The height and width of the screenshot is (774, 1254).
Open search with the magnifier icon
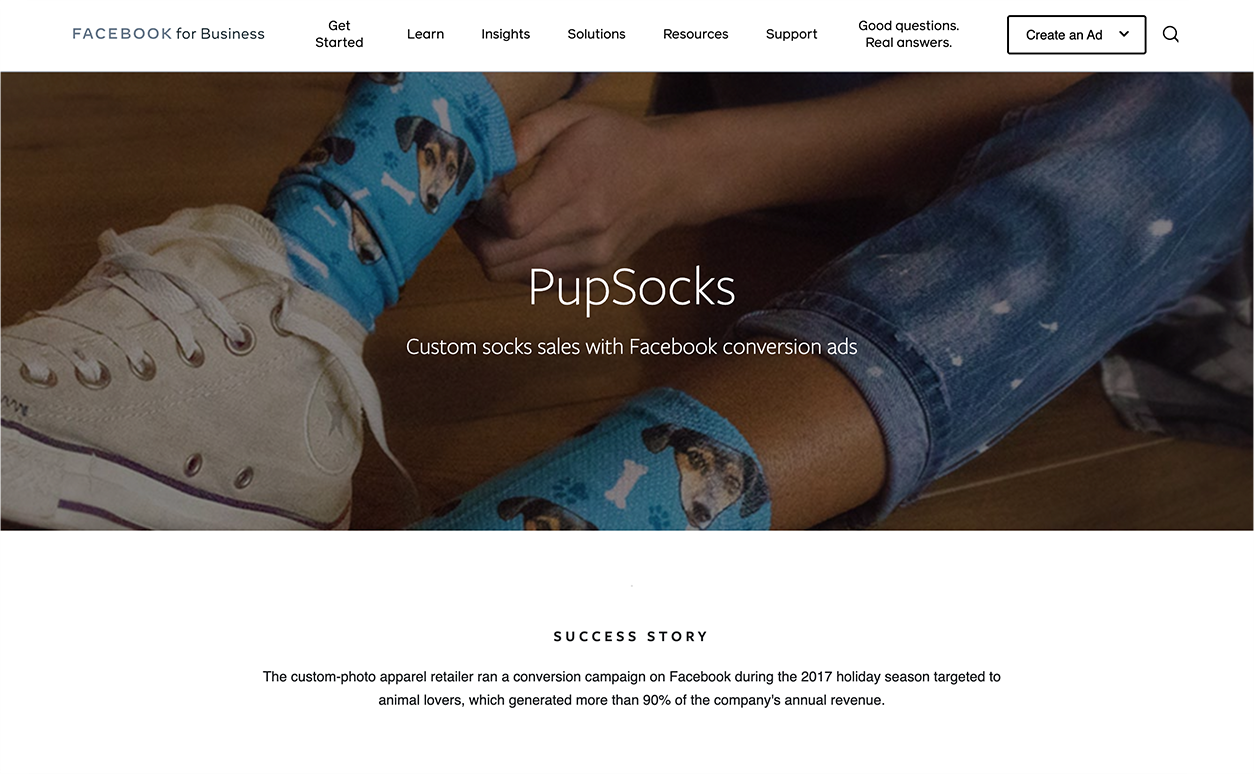[x=1171, y=34]
